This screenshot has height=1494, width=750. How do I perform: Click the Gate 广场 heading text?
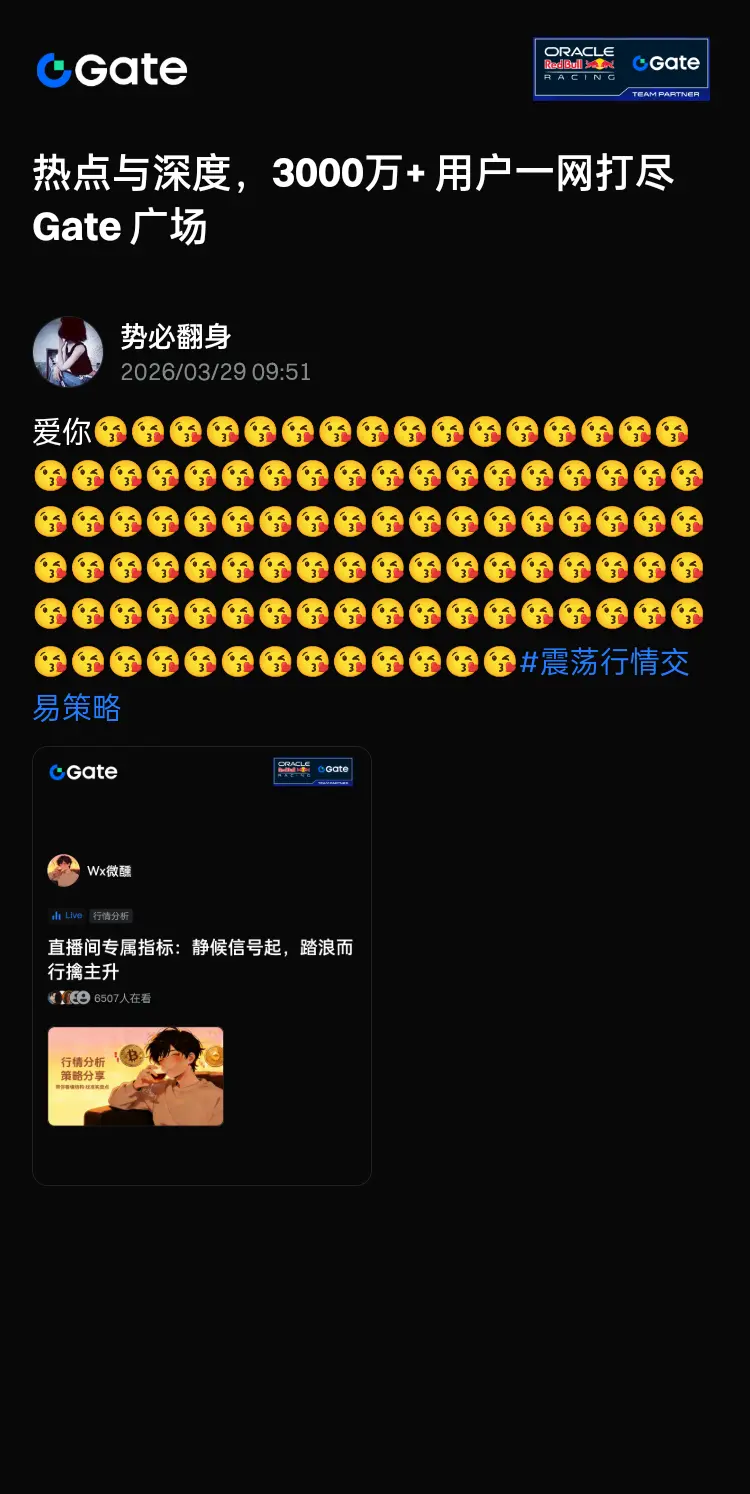(x=120, y=227)
